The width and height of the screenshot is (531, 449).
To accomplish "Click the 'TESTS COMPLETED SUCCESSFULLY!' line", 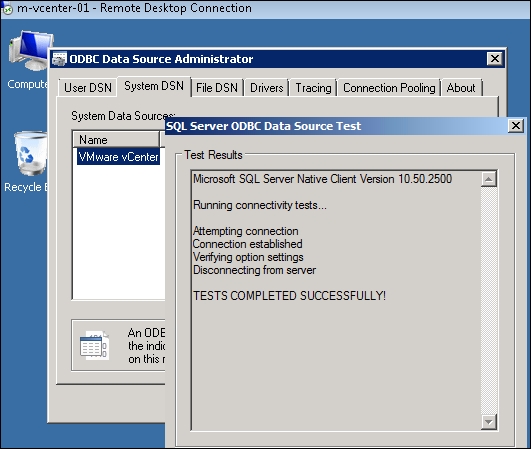I will coord(289,296).
